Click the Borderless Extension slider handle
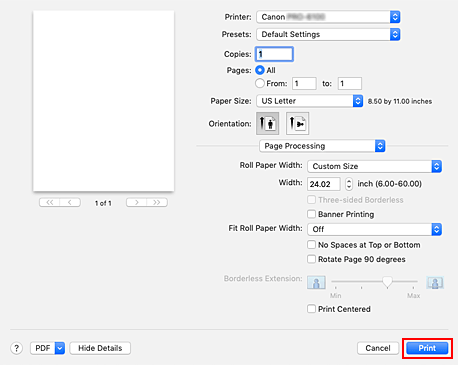Screen dimensions: 458x365 [387, 282]
